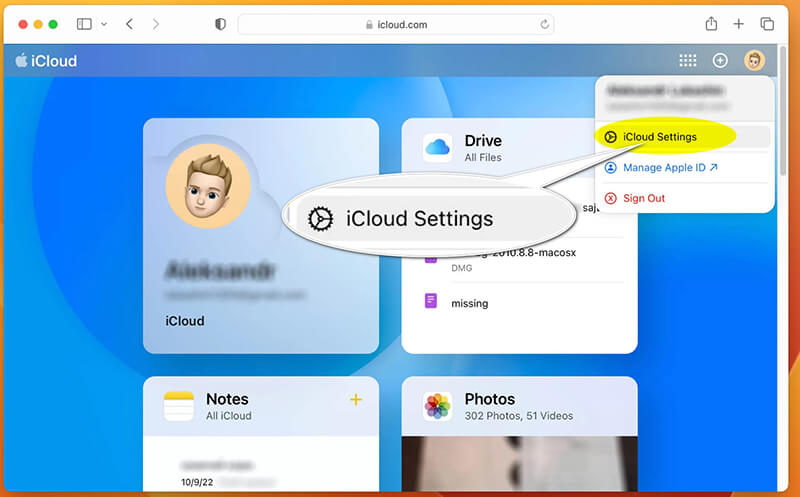Viewport: 800px width, 497px height.
Task: Open the iCloud app launcher grid
Action: tap(688, 61)
